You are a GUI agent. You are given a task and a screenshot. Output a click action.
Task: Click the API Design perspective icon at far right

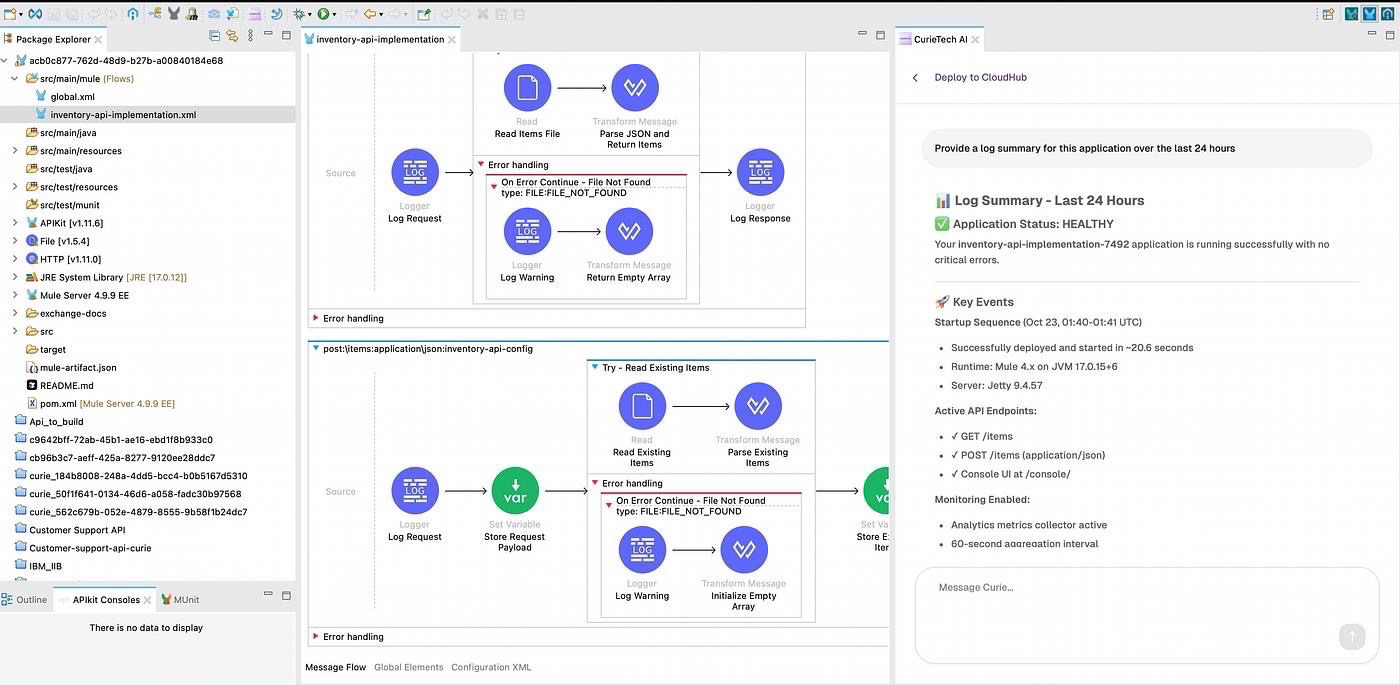(1387, 14)
